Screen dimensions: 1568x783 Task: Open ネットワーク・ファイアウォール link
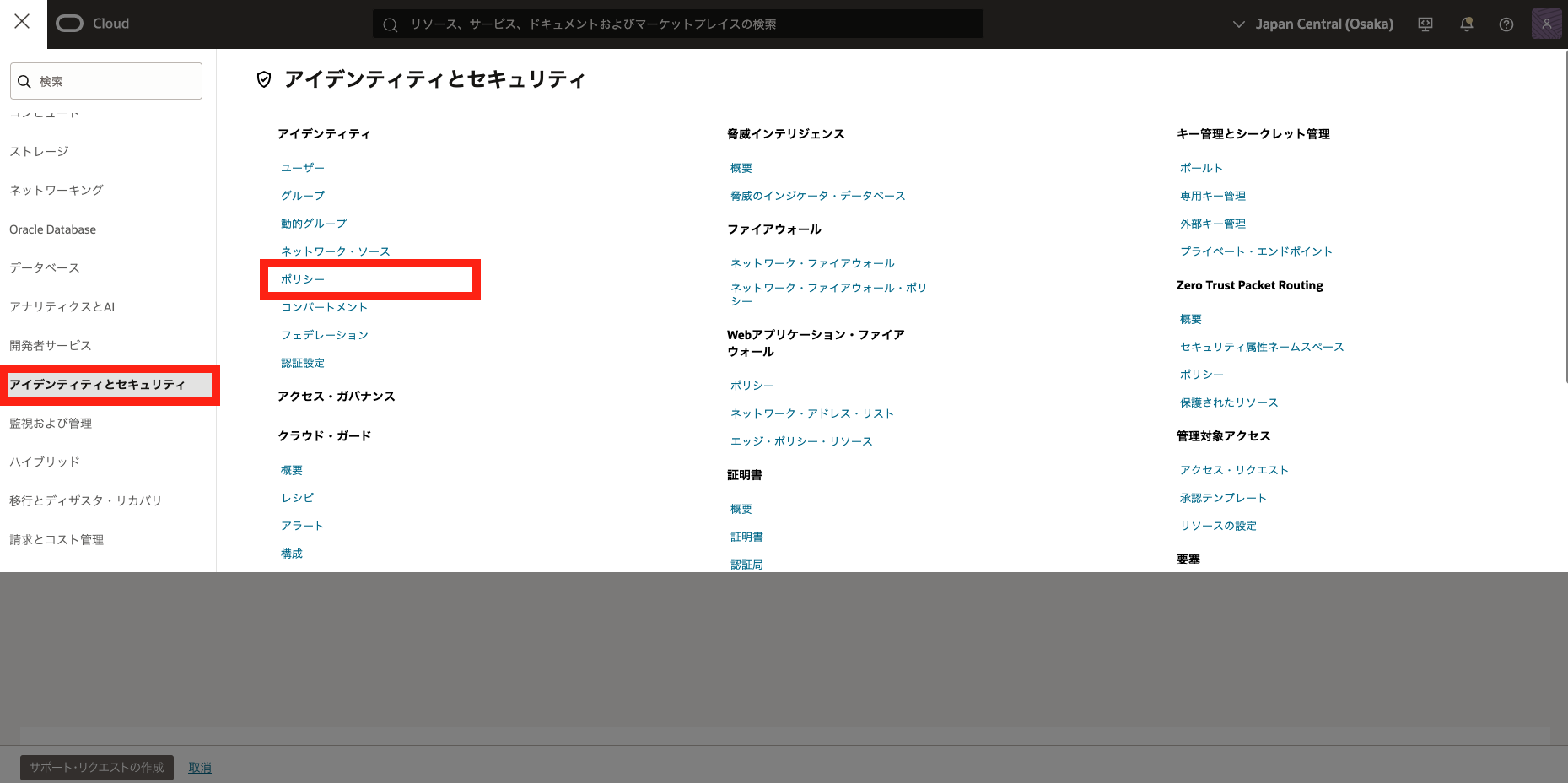(811, 263)
